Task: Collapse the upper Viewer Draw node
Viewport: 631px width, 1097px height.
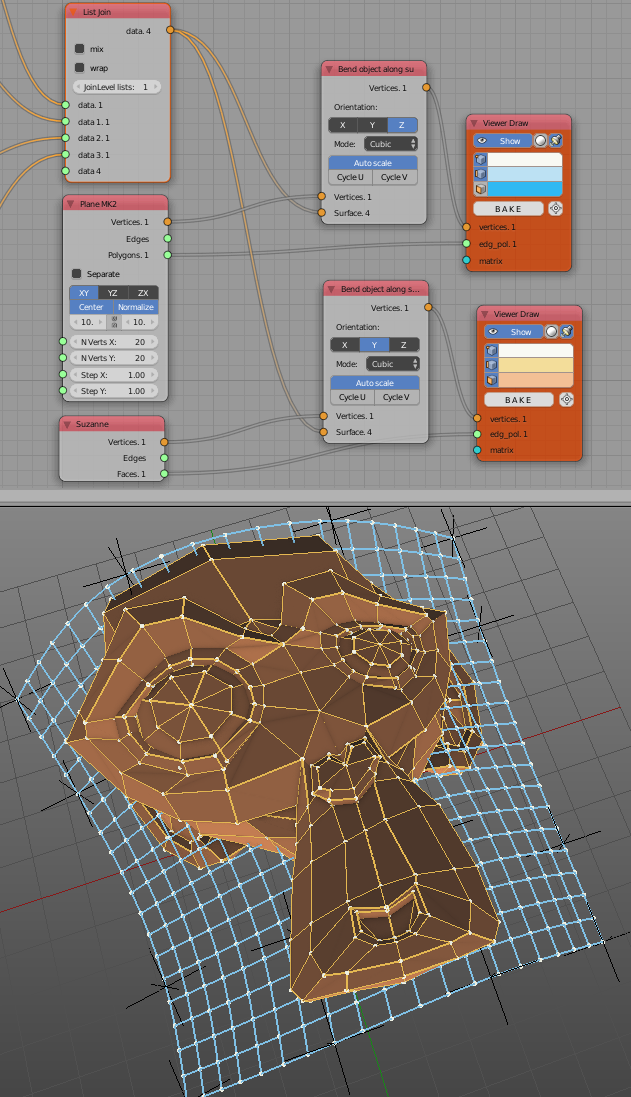Action: [x=474, y=122]
